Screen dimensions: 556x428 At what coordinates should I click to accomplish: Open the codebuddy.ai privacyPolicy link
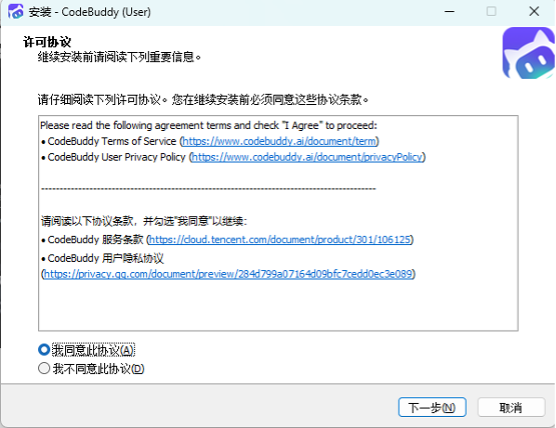tap(307, 157)
